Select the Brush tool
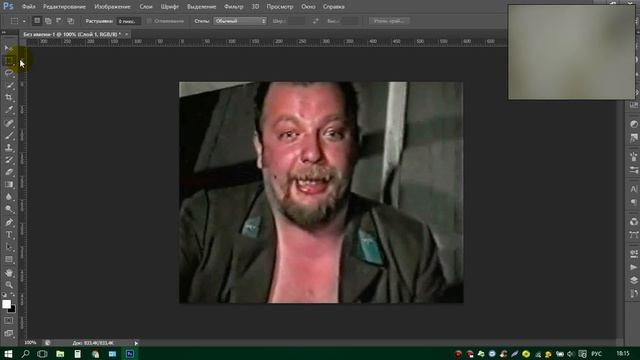The image size is (640, 360). pyautogui.click(x=9, y=135)
